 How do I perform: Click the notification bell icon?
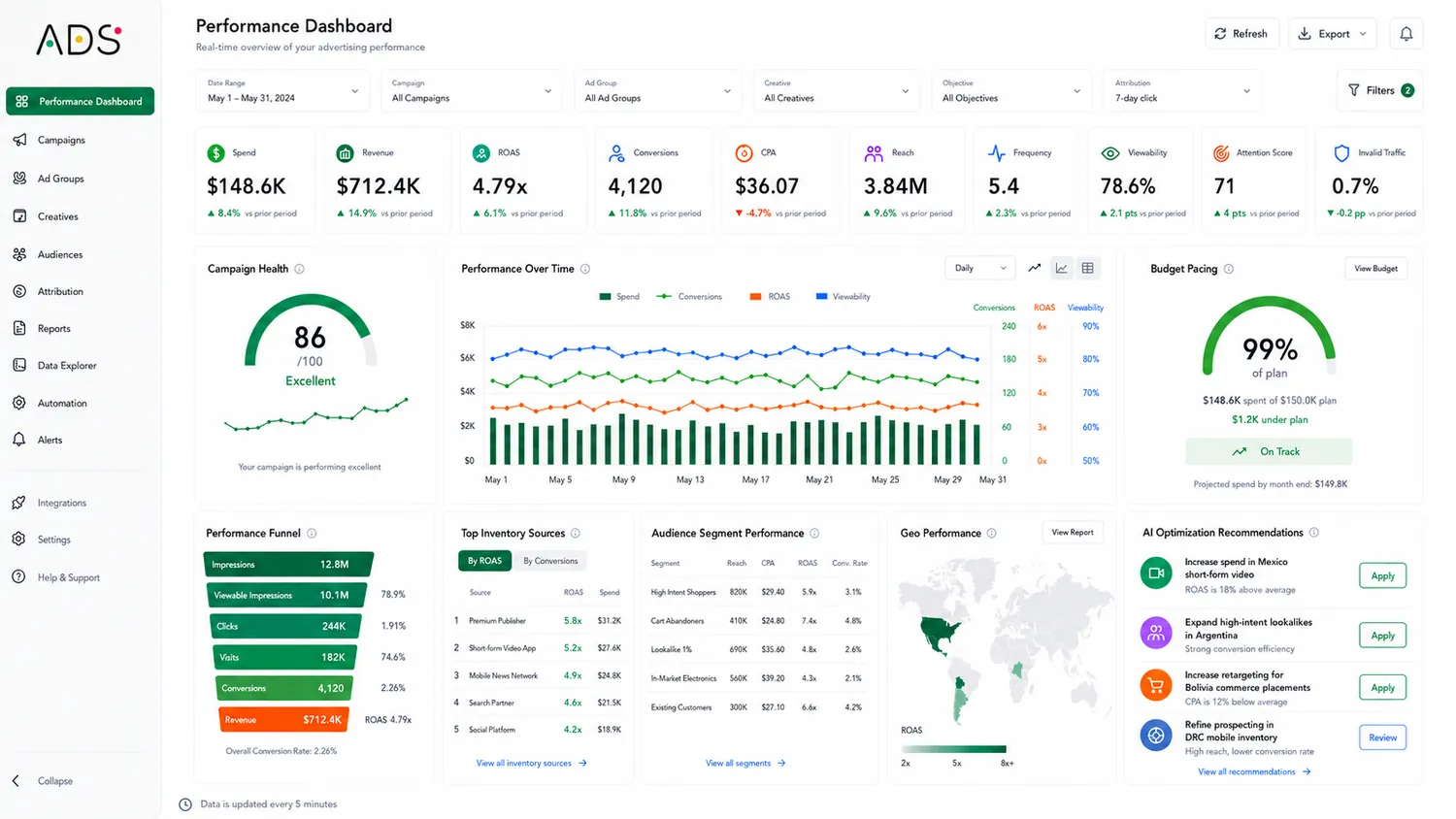pyautogui.click(x=1406, y=34)
